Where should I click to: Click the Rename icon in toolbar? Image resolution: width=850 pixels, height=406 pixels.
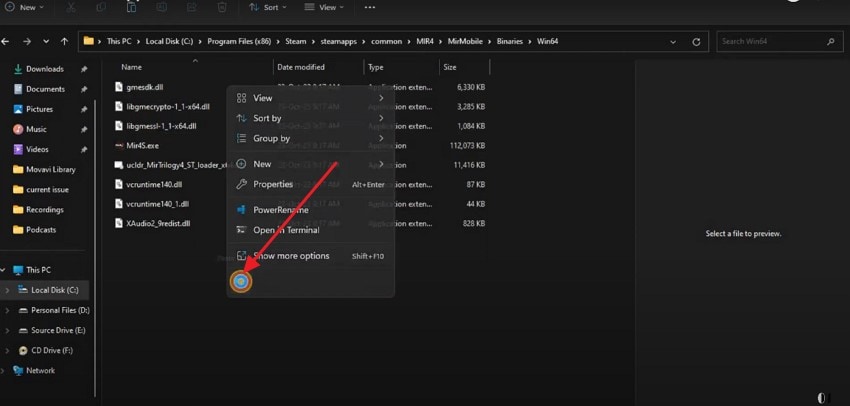tap(162, 7)
